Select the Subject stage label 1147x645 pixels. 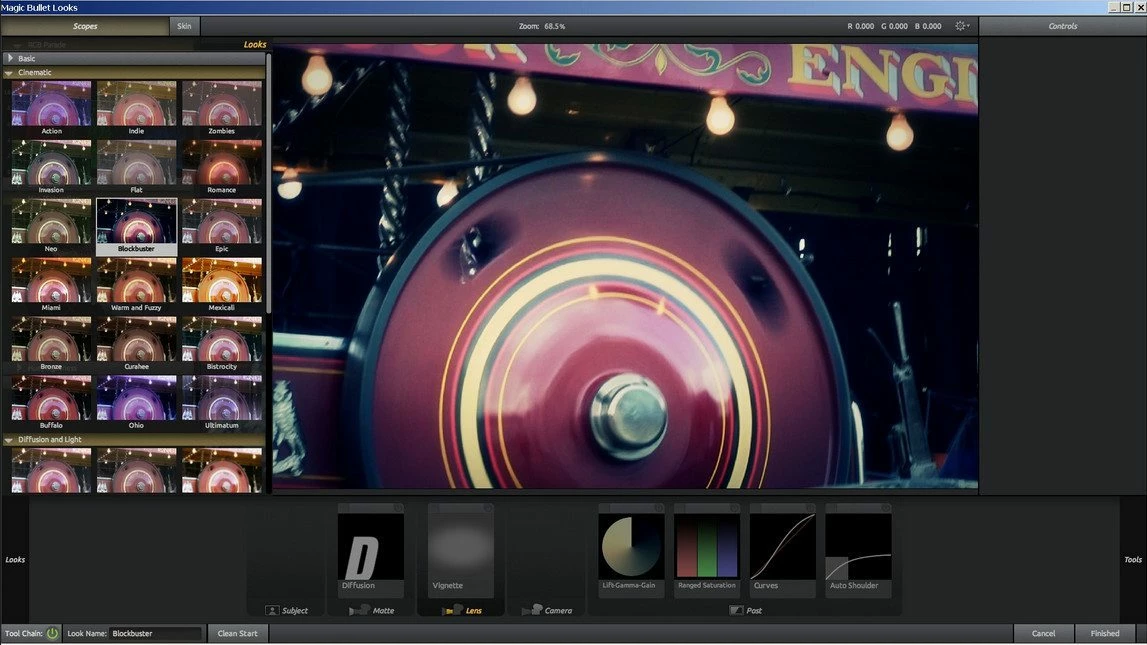pyautogui.click(x=295, y=611)
